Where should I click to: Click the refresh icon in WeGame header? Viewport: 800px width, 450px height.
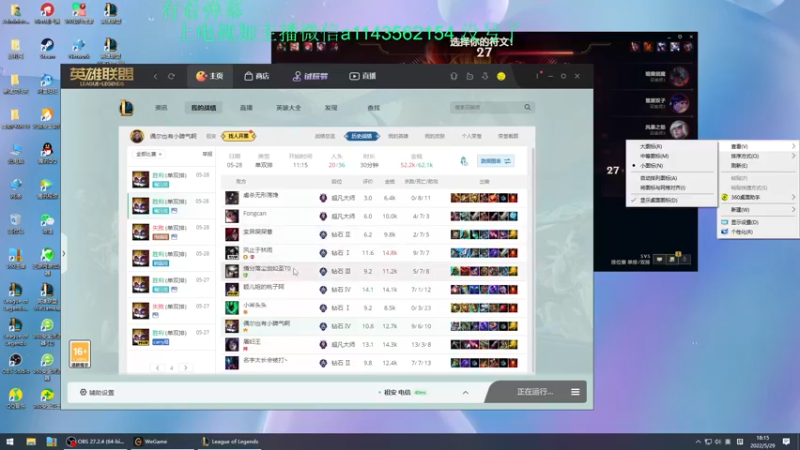[171, 76]
